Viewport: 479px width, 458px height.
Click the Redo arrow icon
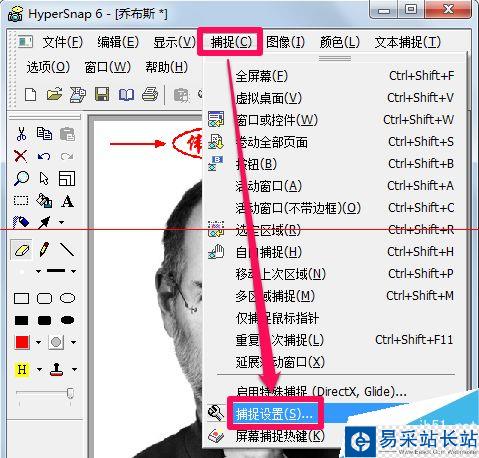pyautogui.click(x=67, y=156)
